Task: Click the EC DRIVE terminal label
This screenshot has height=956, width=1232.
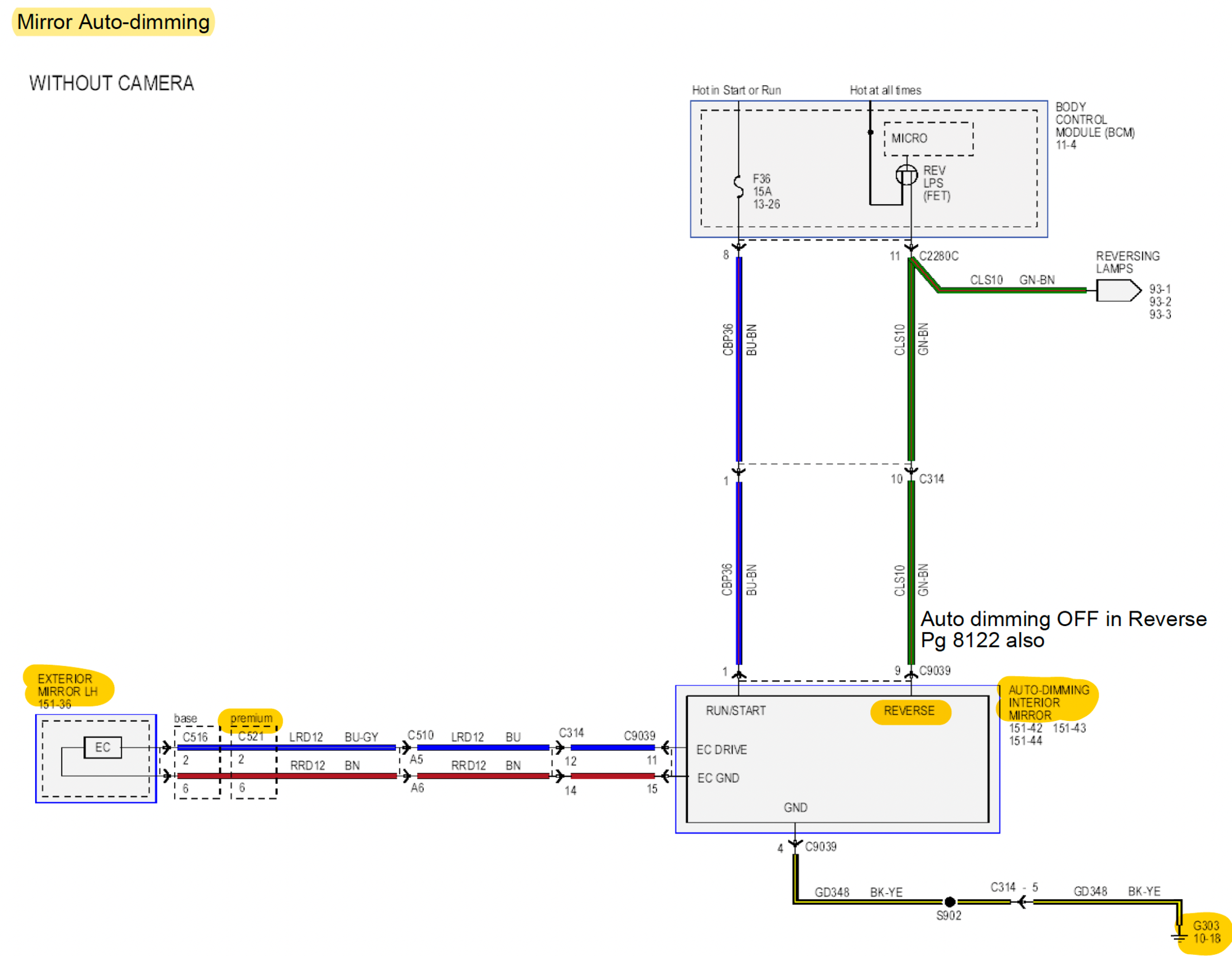Action: pyautogui.click(x=721, y=750)
